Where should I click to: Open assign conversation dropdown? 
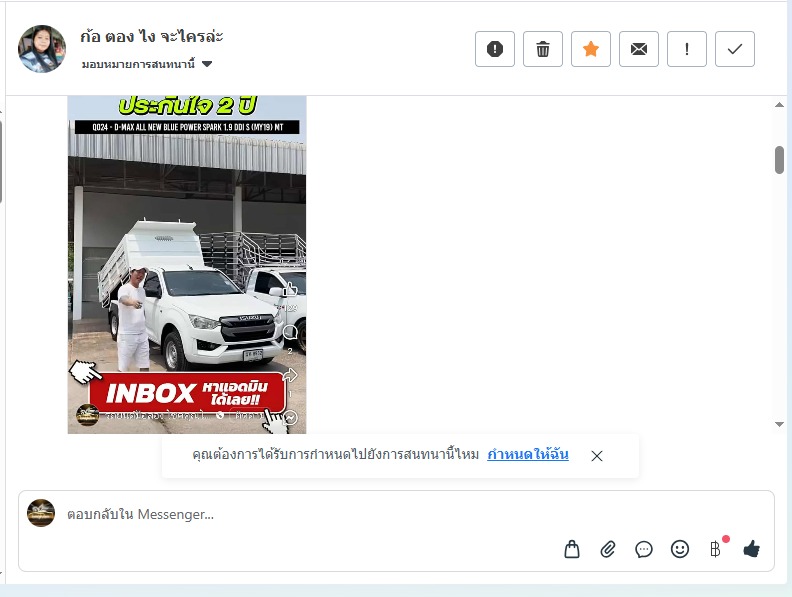(x=146, y=64)
